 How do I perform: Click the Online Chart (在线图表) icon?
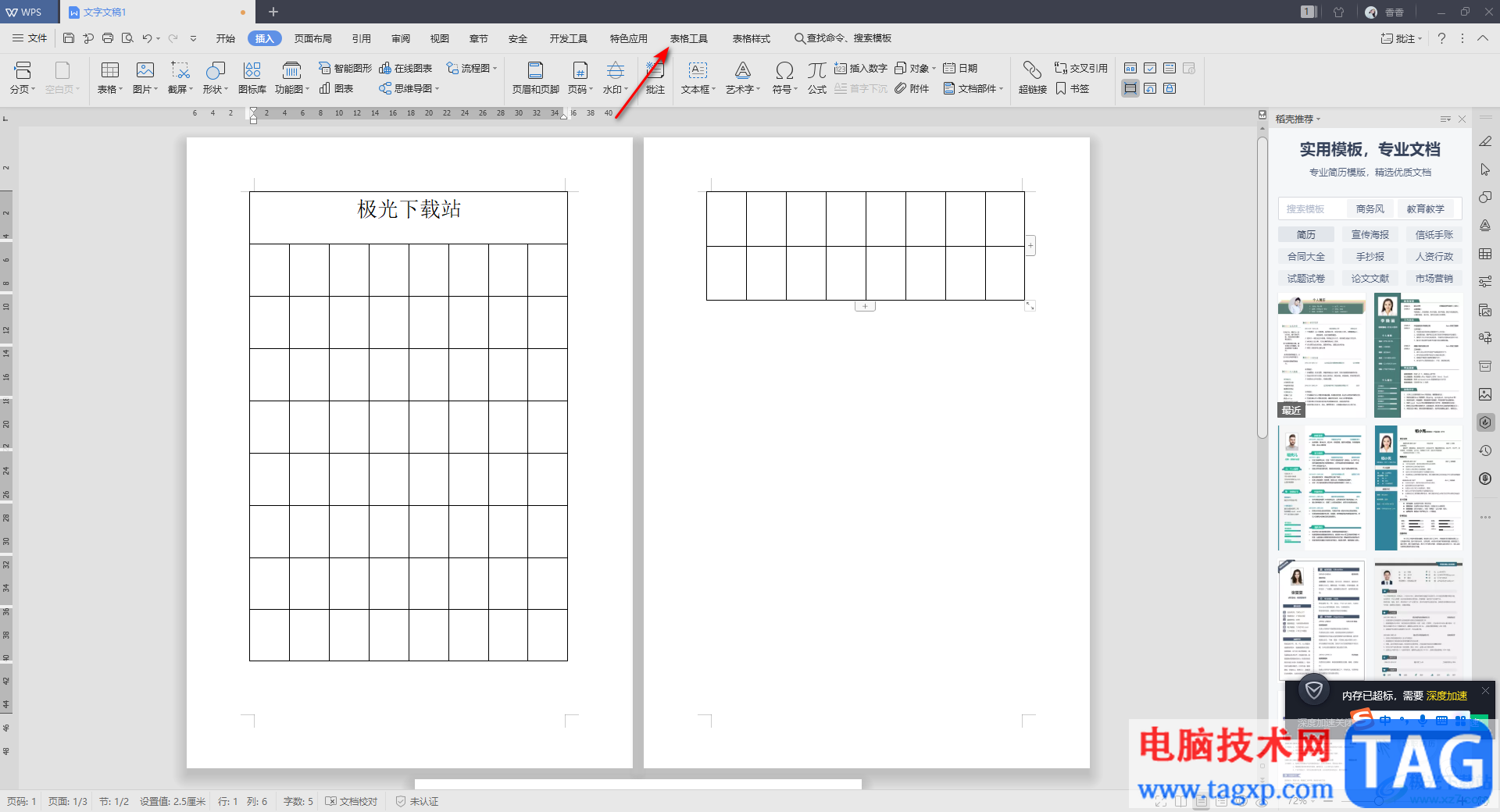click(x=405, y=69)
